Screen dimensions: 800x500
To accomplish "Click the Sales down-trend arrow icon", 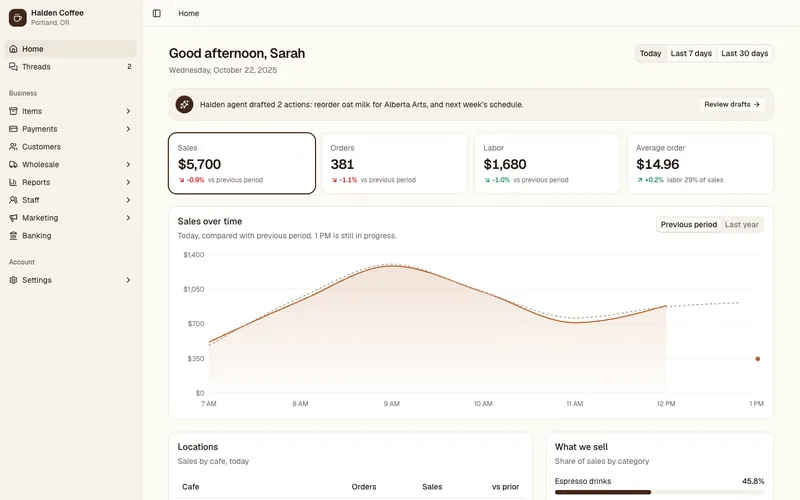I will pyautogui.click(x=181, y=180).
